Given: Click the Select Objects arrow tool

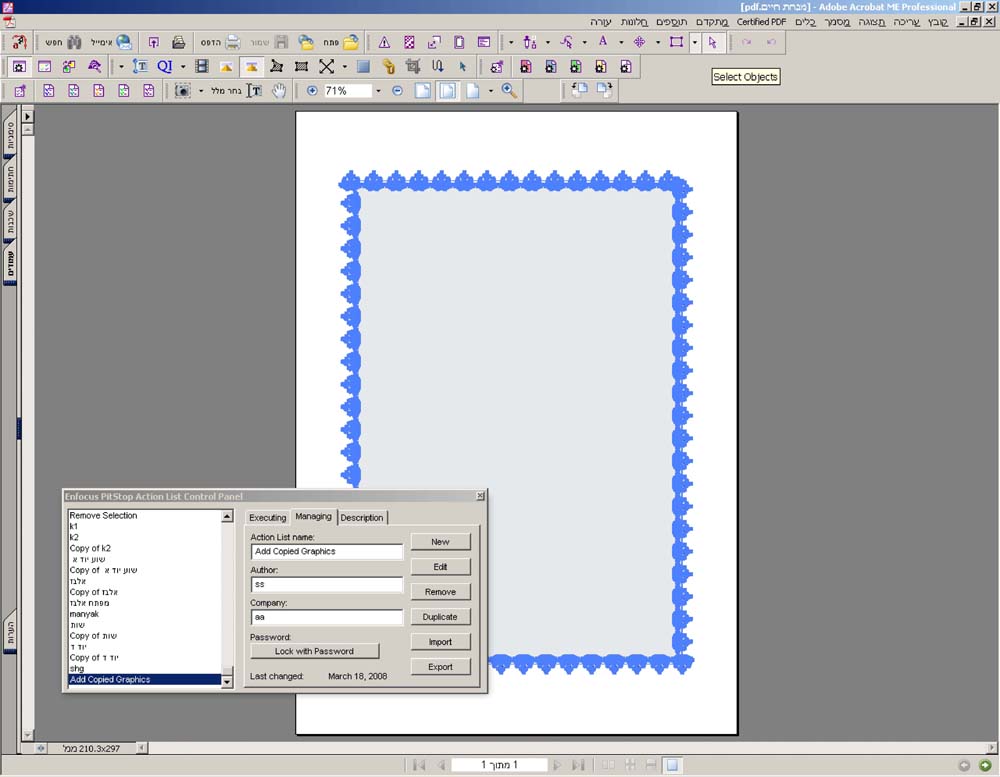Looking at the screenshot, I should click(x=712, y=42).
